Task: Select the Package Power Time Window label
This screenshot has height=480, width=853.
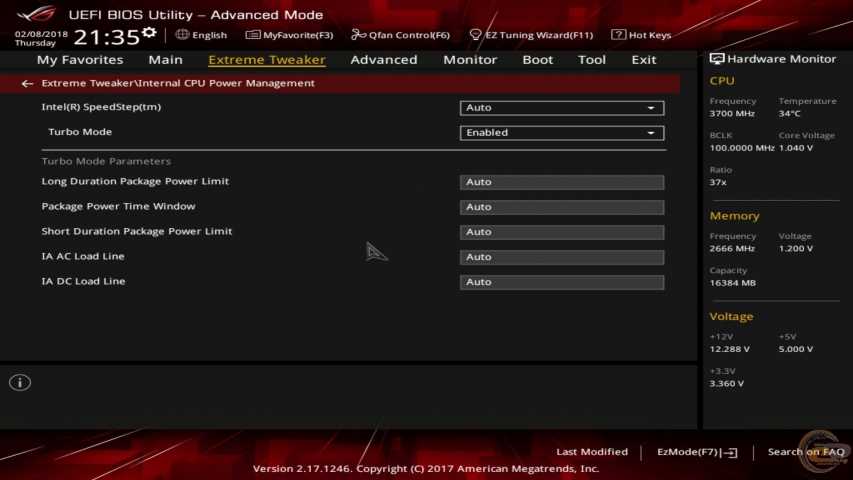Action: click(119, 206)
